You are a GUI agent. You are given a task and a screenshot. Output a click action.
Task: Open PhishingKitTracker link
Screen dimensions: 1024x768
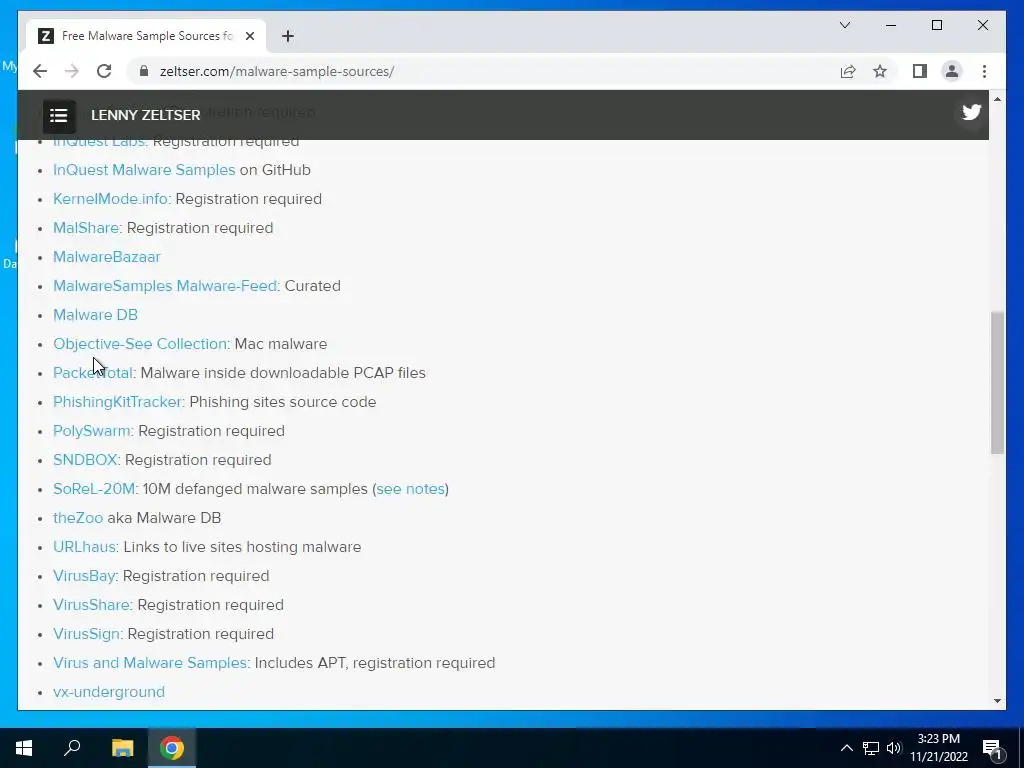tap(117, 402)
